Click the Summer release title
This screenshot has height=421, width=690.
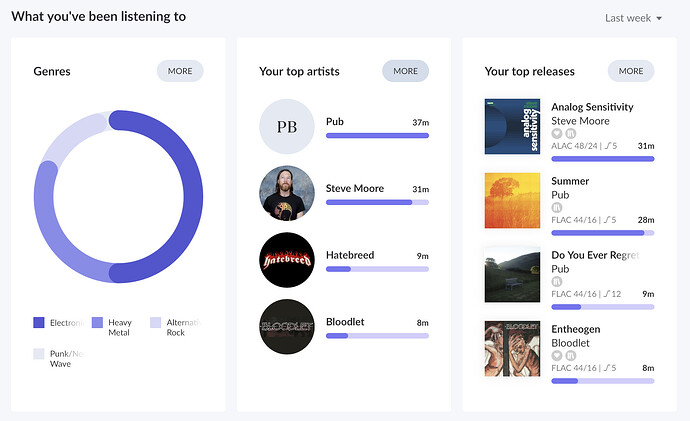tap(570, 181)
